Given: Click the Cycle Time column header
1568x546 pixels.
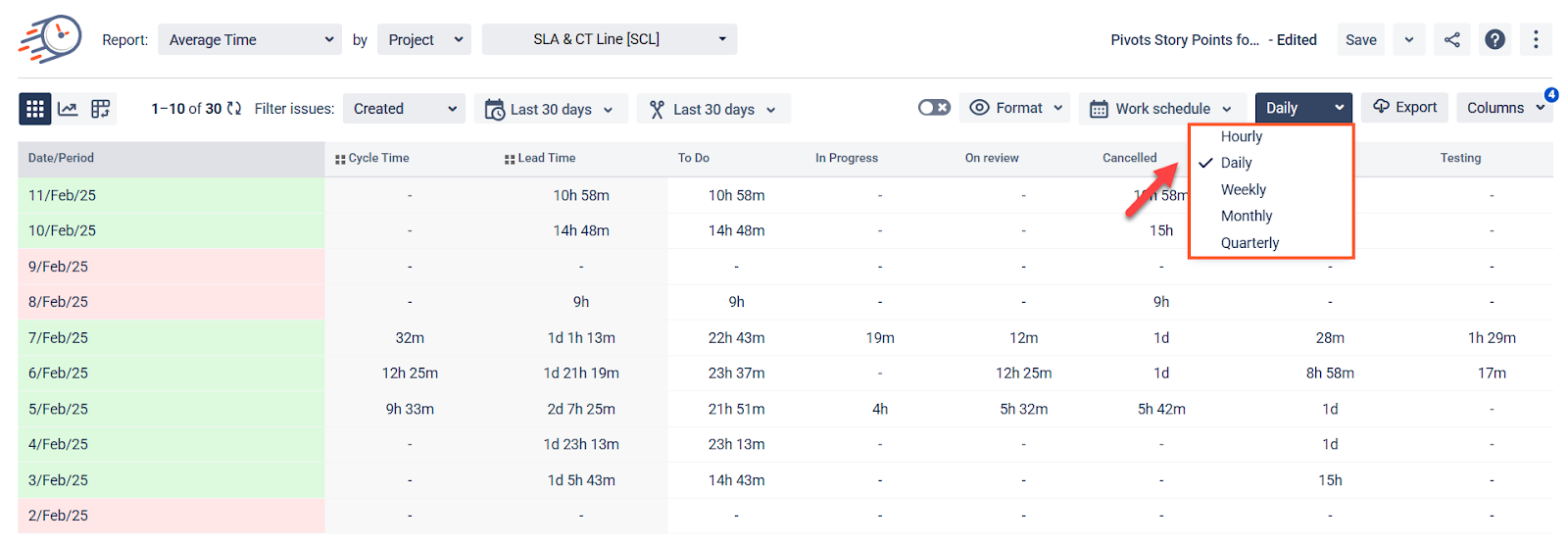Looking at the screenshot, I should tap(378, 158).
